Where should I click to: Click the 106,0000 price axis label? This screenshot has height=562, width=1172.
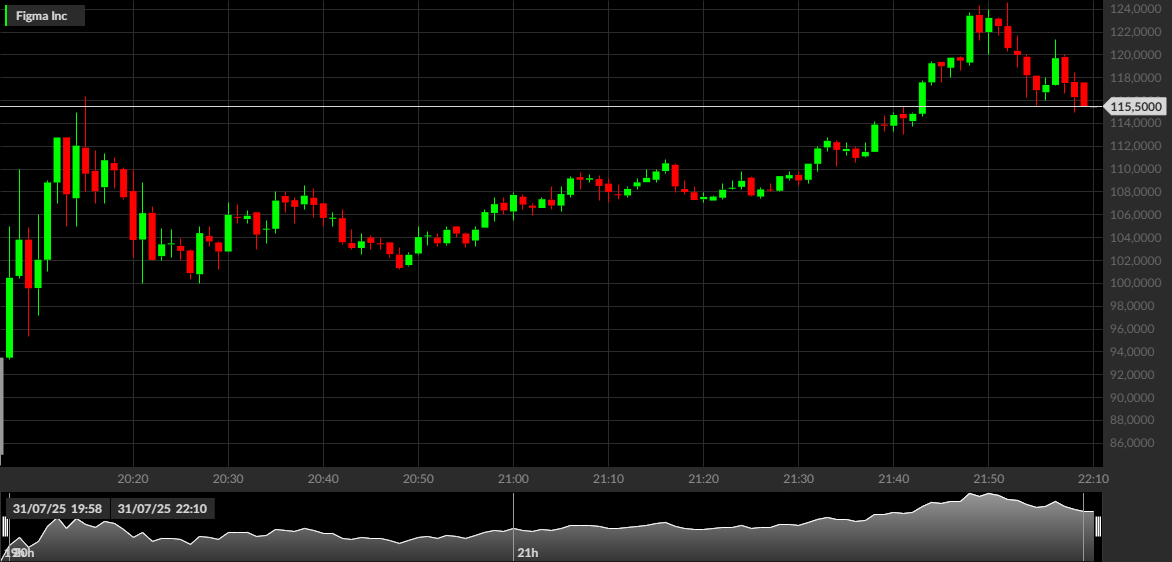click(x=1135, y=215)
